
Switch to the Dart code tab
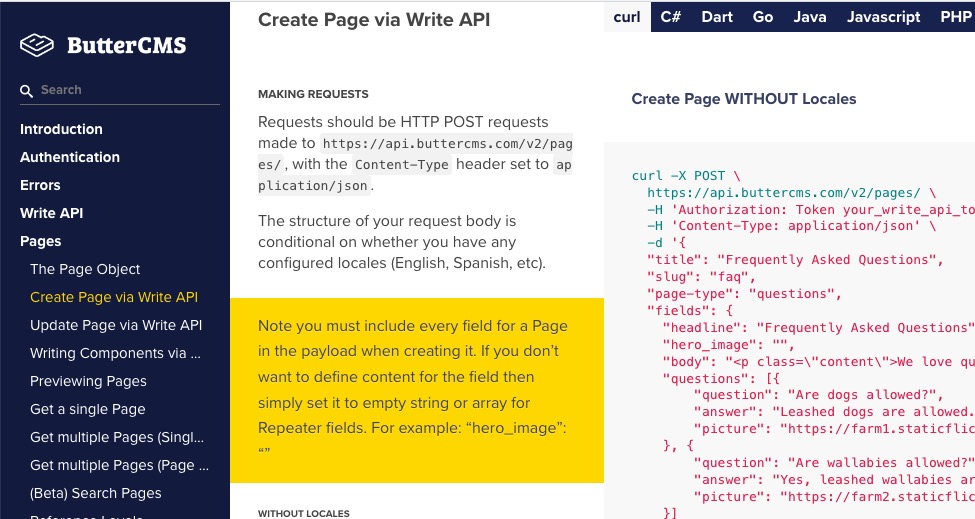tap(717, 17)
